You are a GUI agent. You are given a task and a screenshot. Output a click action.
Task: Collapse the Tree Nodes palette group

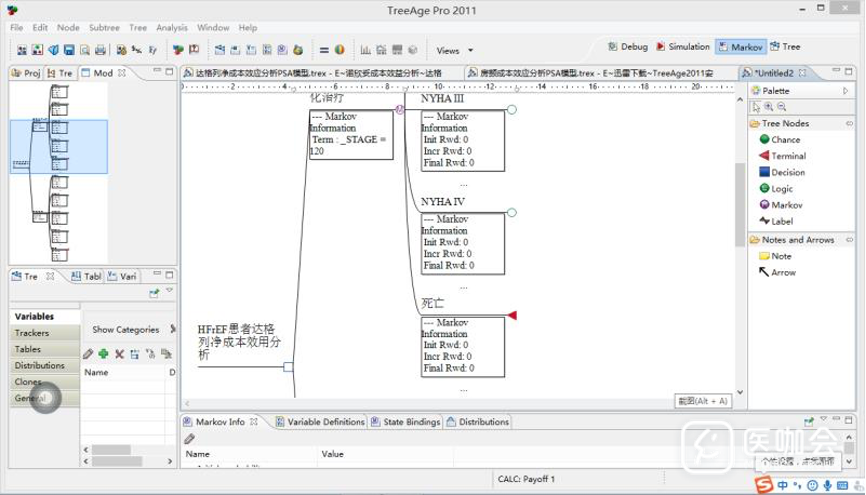785,123
